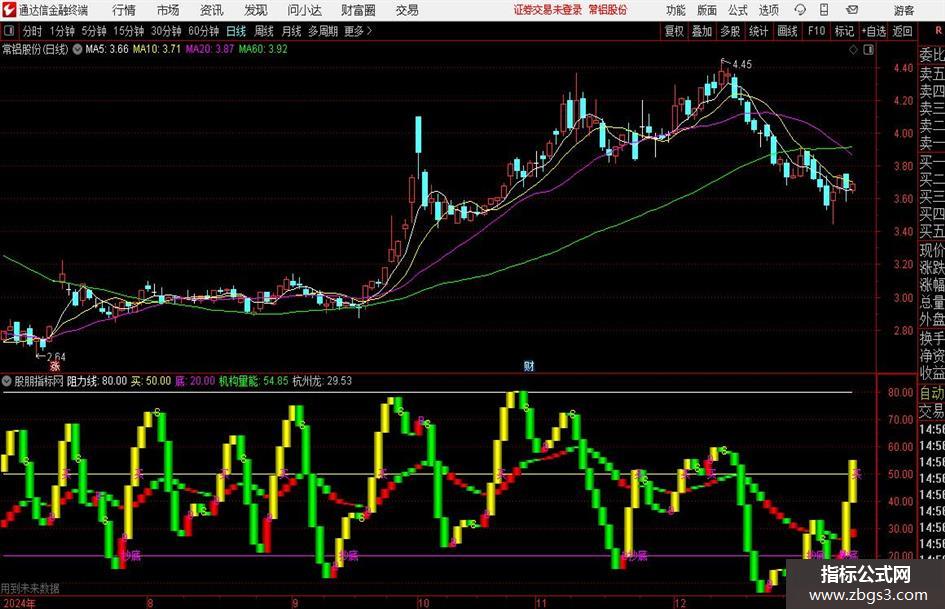Open the 行情 menu

coord(124,10)
